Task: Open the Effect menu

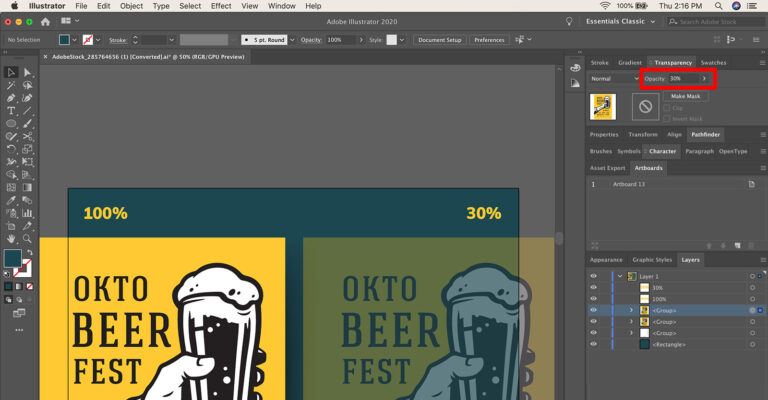Action: [x=221, y=6]
